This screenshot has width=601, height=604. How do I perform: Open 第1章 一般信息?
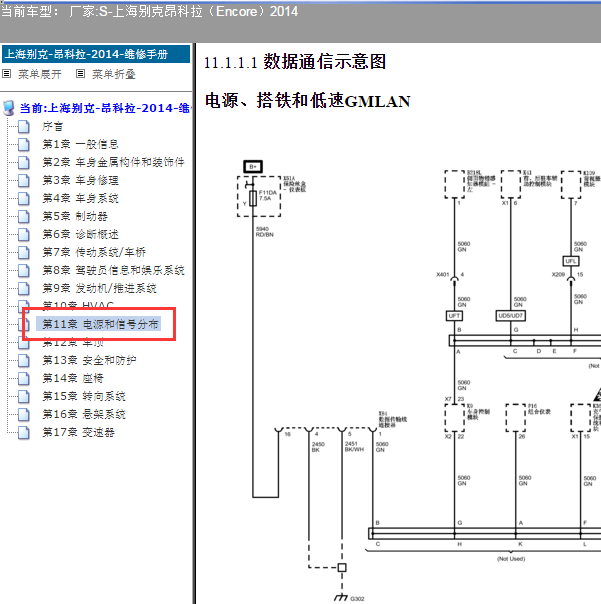(80, 144)
